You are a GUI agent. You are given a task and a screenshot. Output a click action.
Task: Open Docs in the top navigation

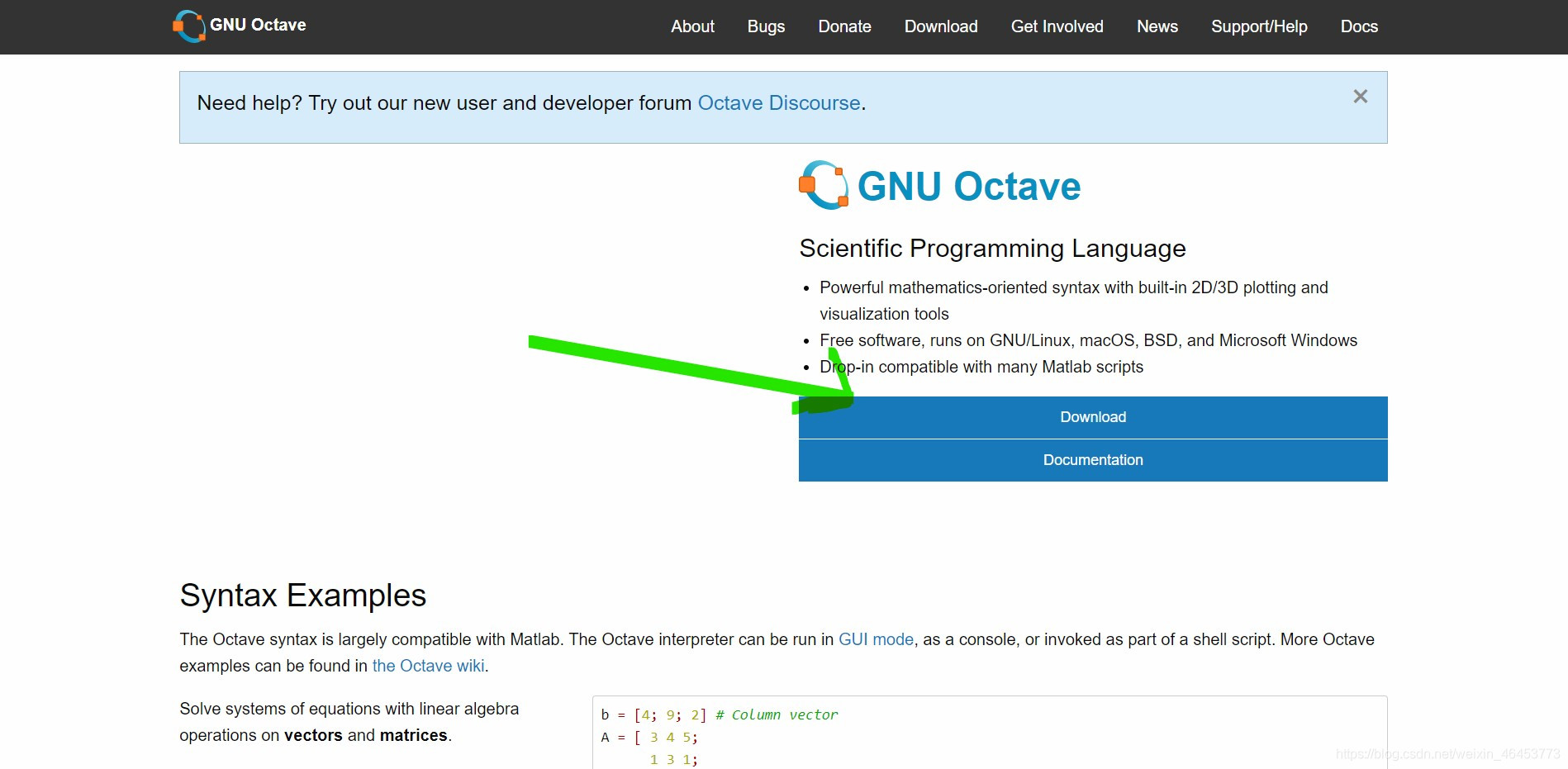pyautogui.click(x=1359, y=26)
